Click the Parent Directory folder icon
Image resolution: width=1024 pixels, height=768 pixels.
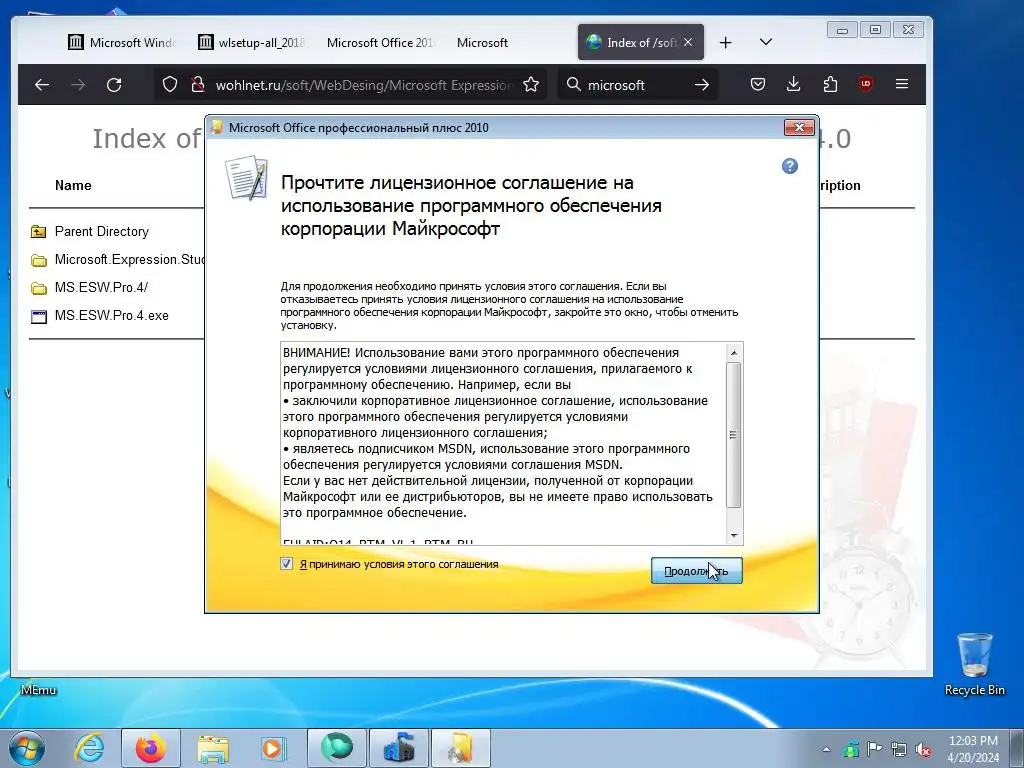click(x=39, y=232)
